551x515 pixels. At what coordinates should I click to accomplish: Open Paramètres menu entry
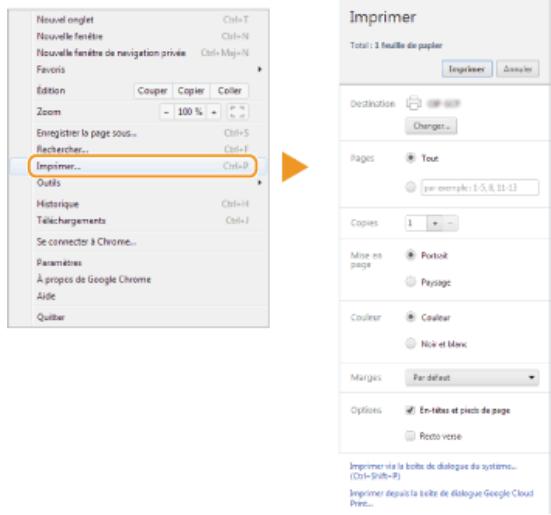pos(142,263)
